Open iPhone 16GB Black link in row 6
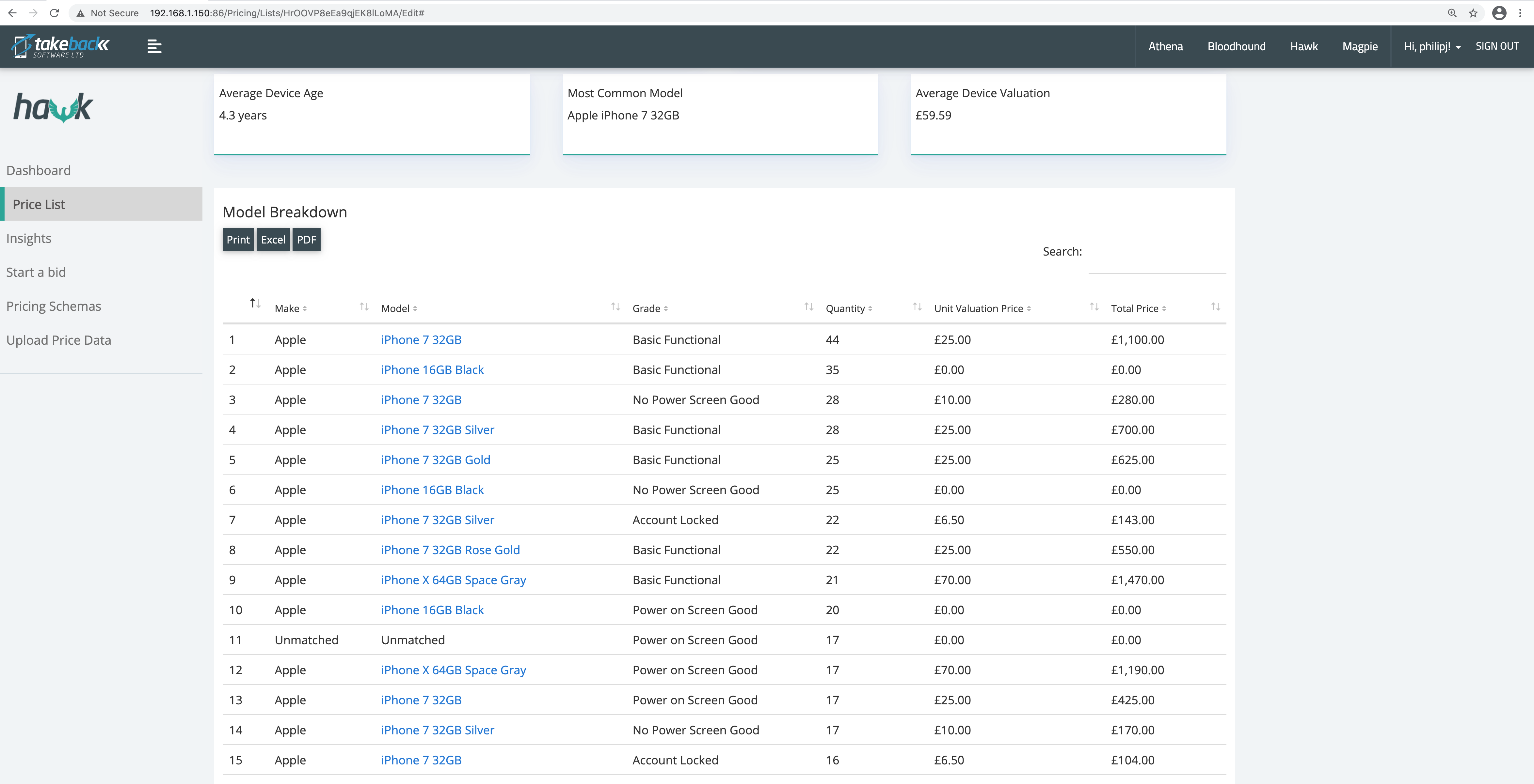The height and width of the screenshot is (784, 1534). [x=432, y=490]
